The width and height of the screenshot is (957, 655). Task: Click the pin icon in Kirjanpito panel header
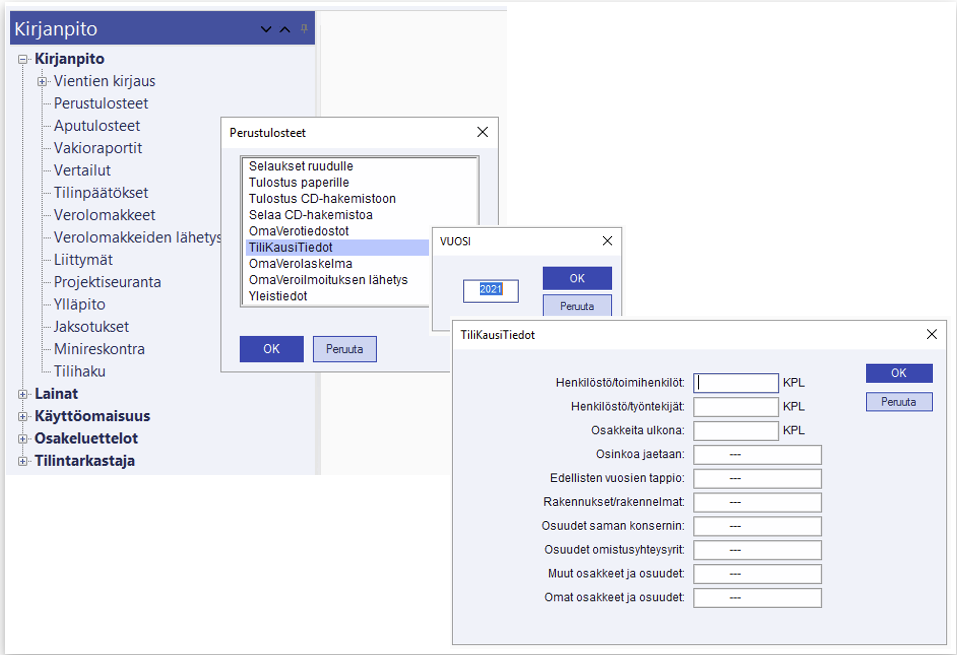pyautogui.click(x=305, y=28)
